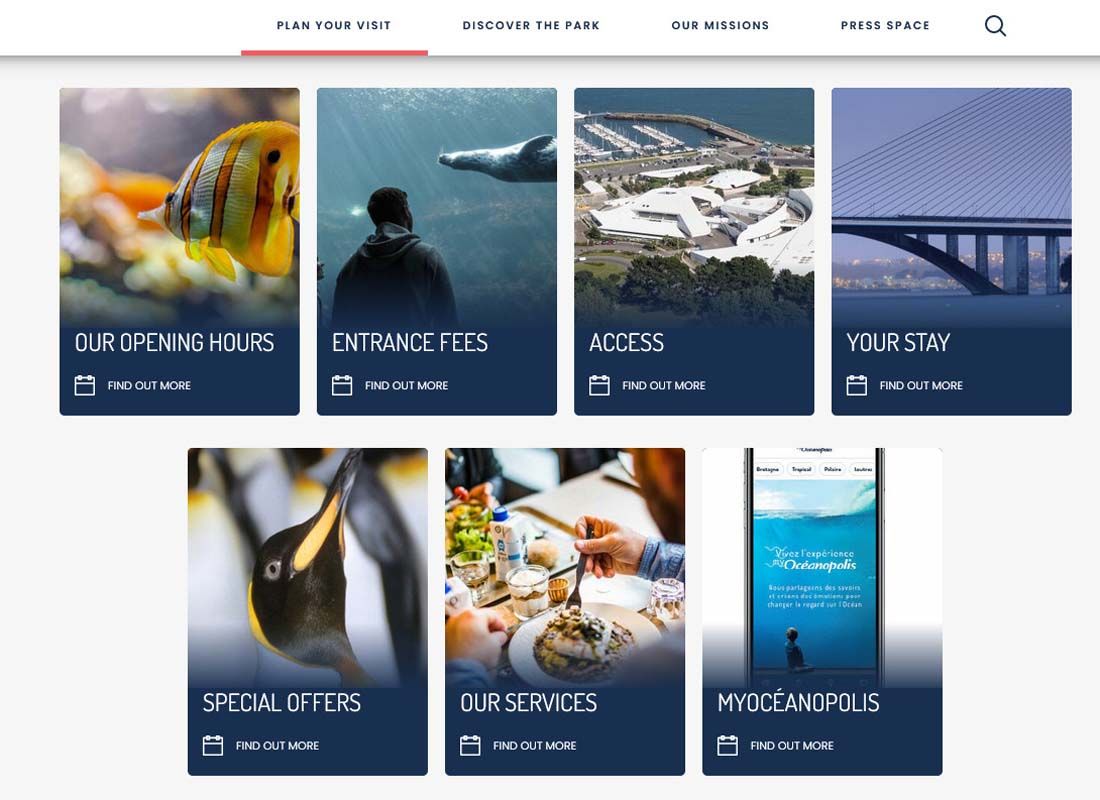
Task: Click calendar icon under Entrance Fees
Action: coord(342,385)
